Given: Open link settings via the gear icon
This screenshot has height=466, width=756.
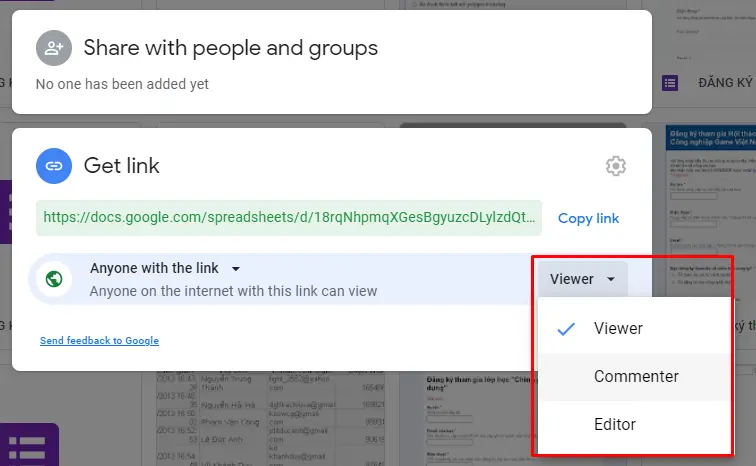Looking at the screenshot, I should 616,166.
